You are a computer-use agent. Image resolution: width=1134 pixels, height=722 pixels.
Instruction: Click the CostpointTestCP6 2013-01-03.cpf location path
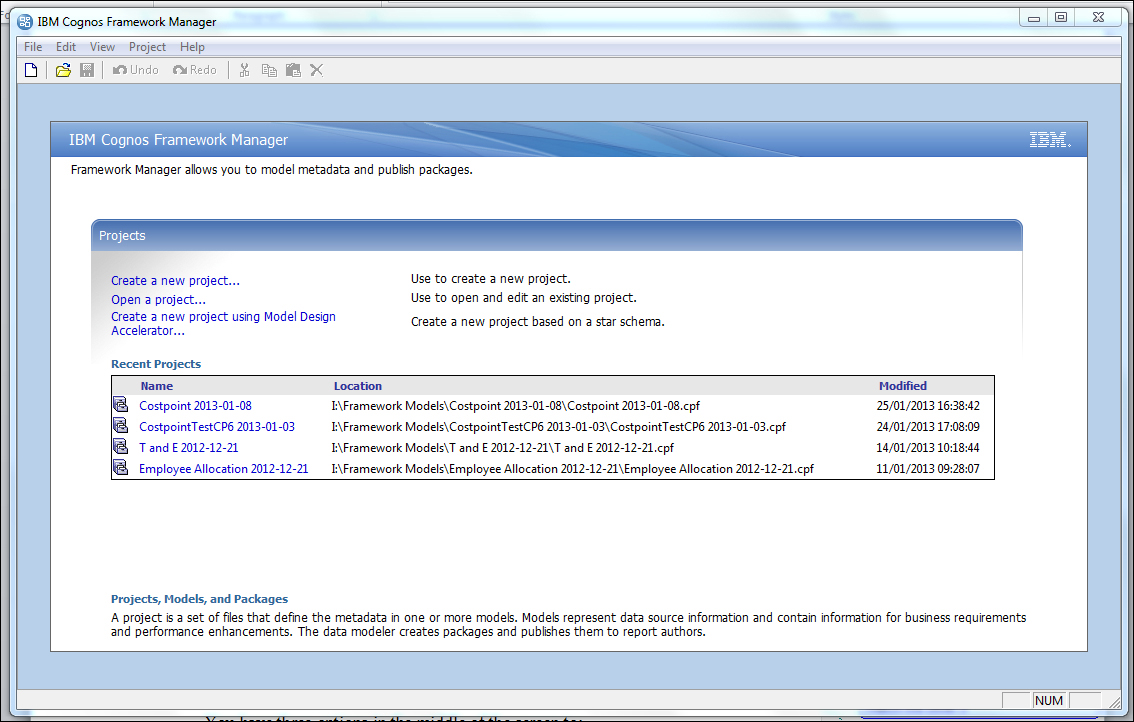(558, 427)
